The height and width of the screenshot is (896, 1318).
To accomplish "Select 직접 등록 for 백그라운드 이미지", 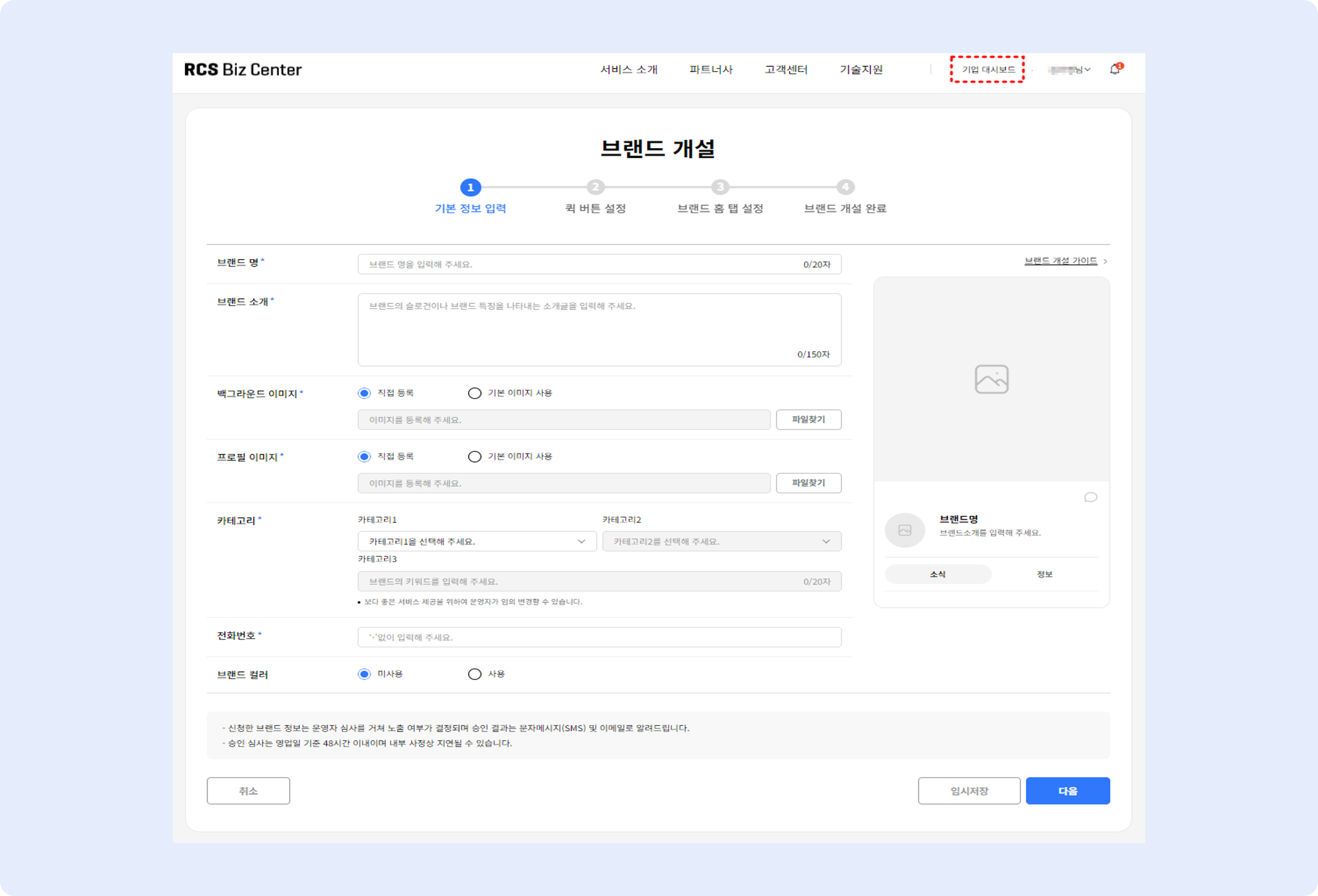I will 364,393.
